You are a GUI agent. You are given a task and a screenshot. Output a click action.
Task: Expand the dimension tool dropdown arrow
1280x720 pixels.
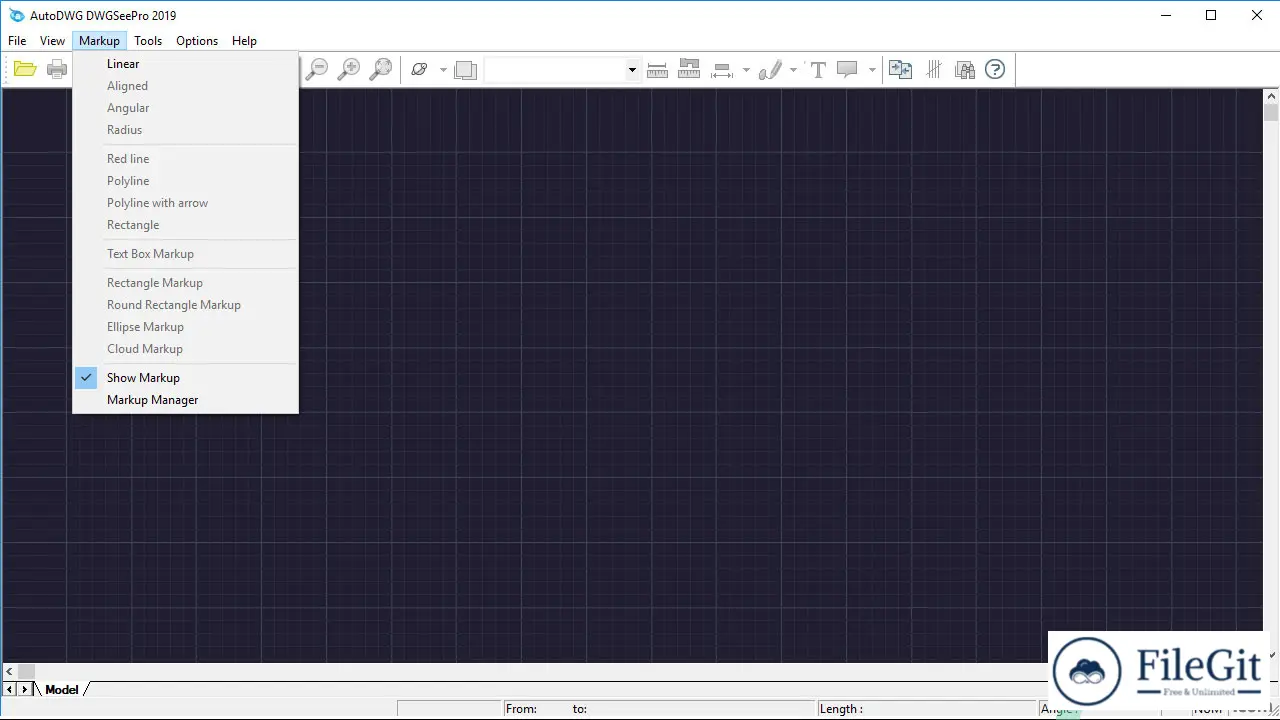point(746,69)
